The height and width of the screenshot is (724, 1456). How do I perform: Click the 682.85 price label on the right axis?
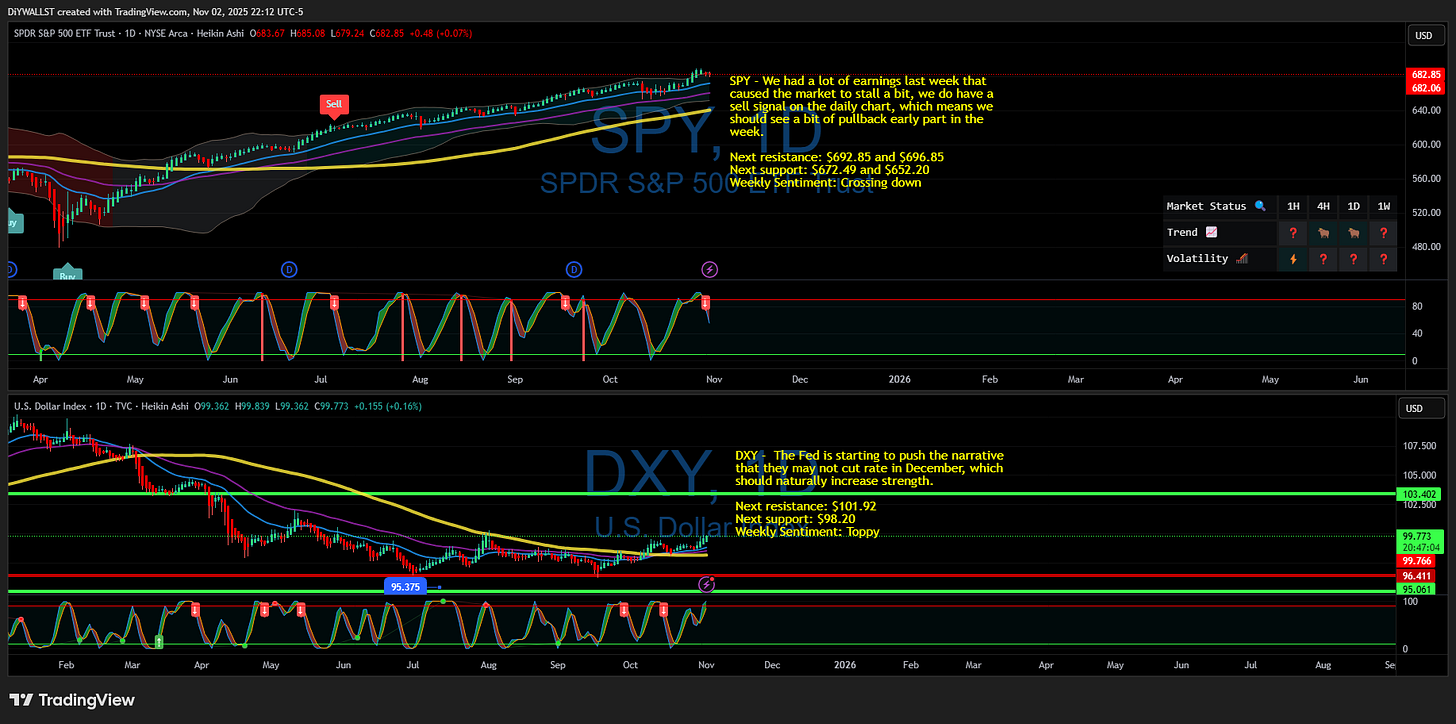click(x=1424, y=74)
